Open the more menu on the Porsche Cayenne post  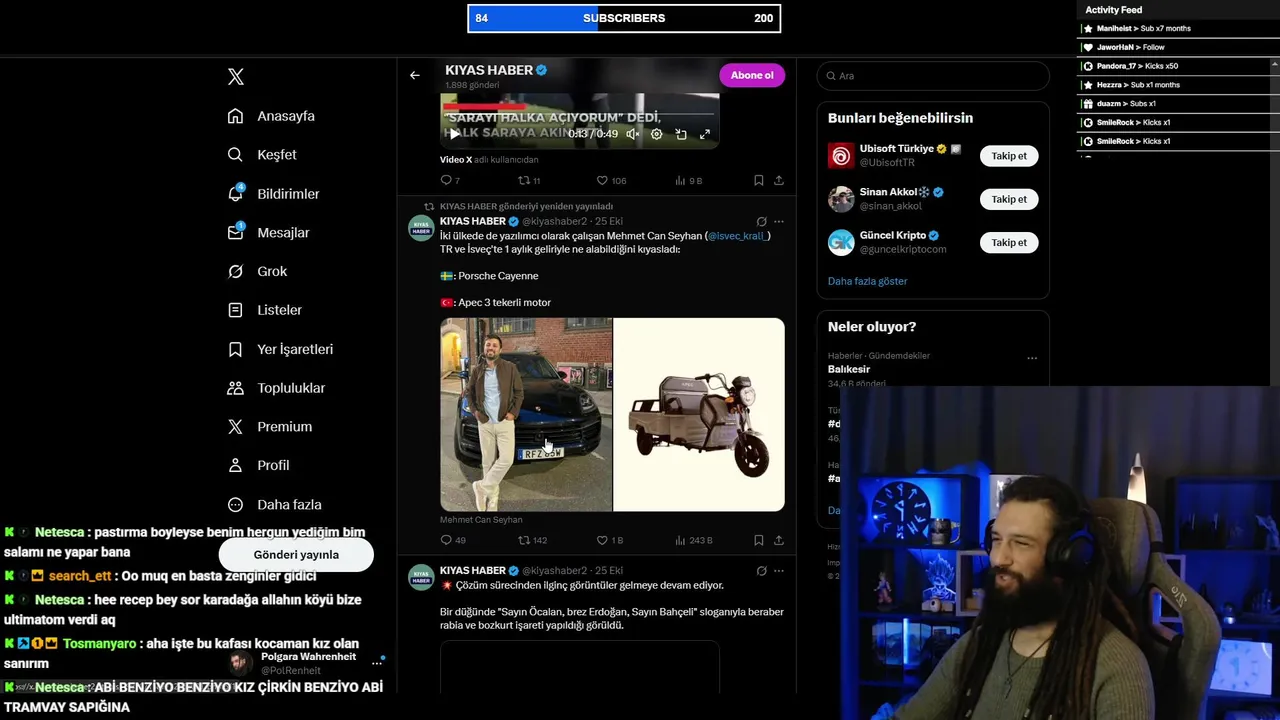pyautogui.click(x=779, y=222)
